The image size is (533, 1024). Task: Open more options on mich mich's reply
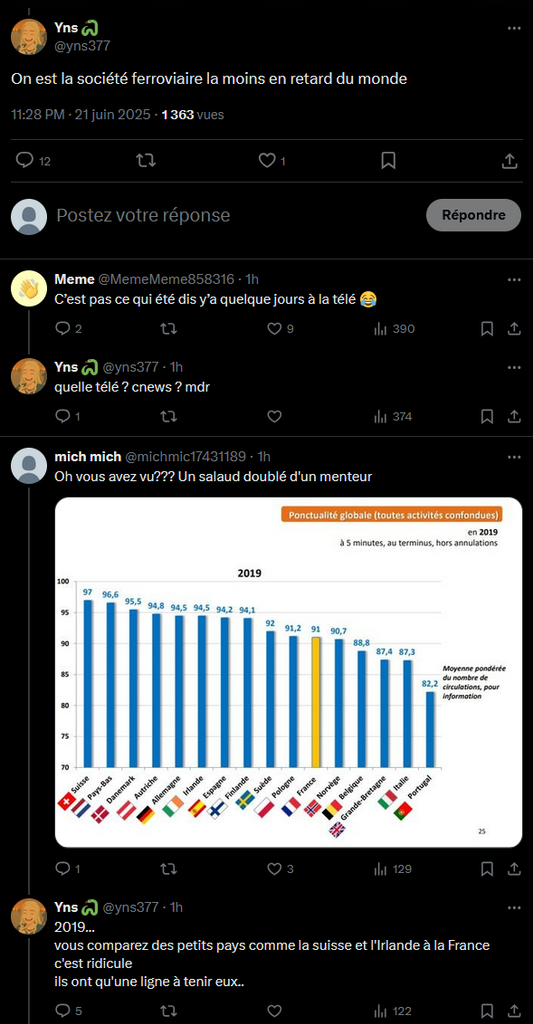click(514, 456)
